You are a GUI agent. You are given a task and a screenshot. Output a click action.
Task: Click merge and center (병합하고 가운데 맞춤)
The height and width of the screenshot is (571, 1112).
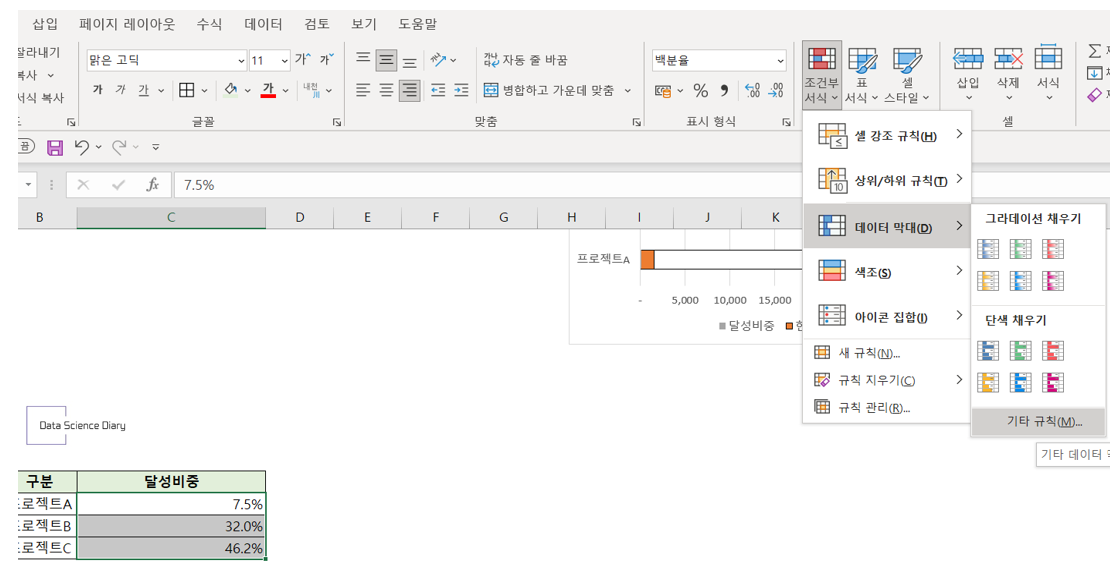550,90
